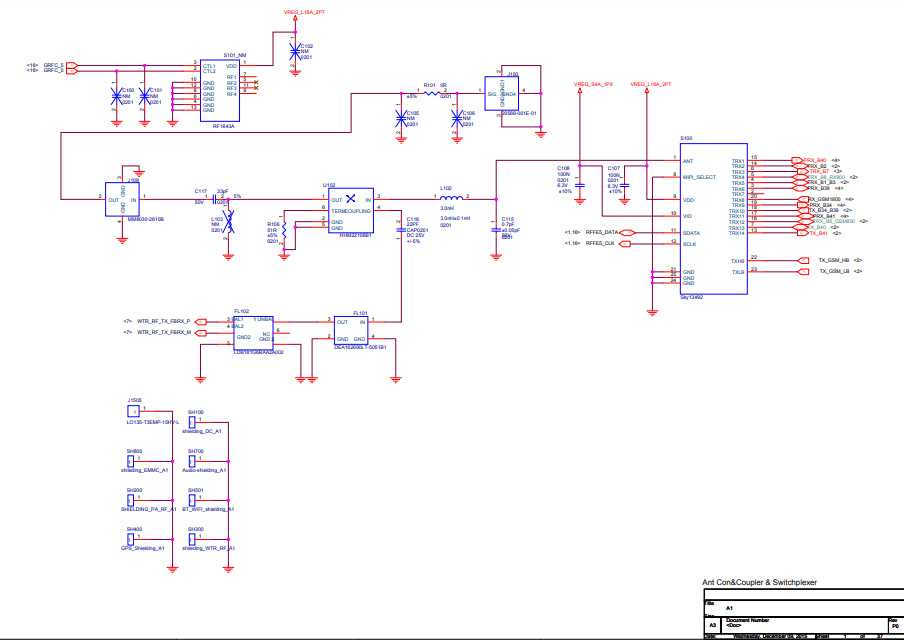Select resistor symbol R106
The width and height of the screenshot is (904, 640).
point(284,231)
